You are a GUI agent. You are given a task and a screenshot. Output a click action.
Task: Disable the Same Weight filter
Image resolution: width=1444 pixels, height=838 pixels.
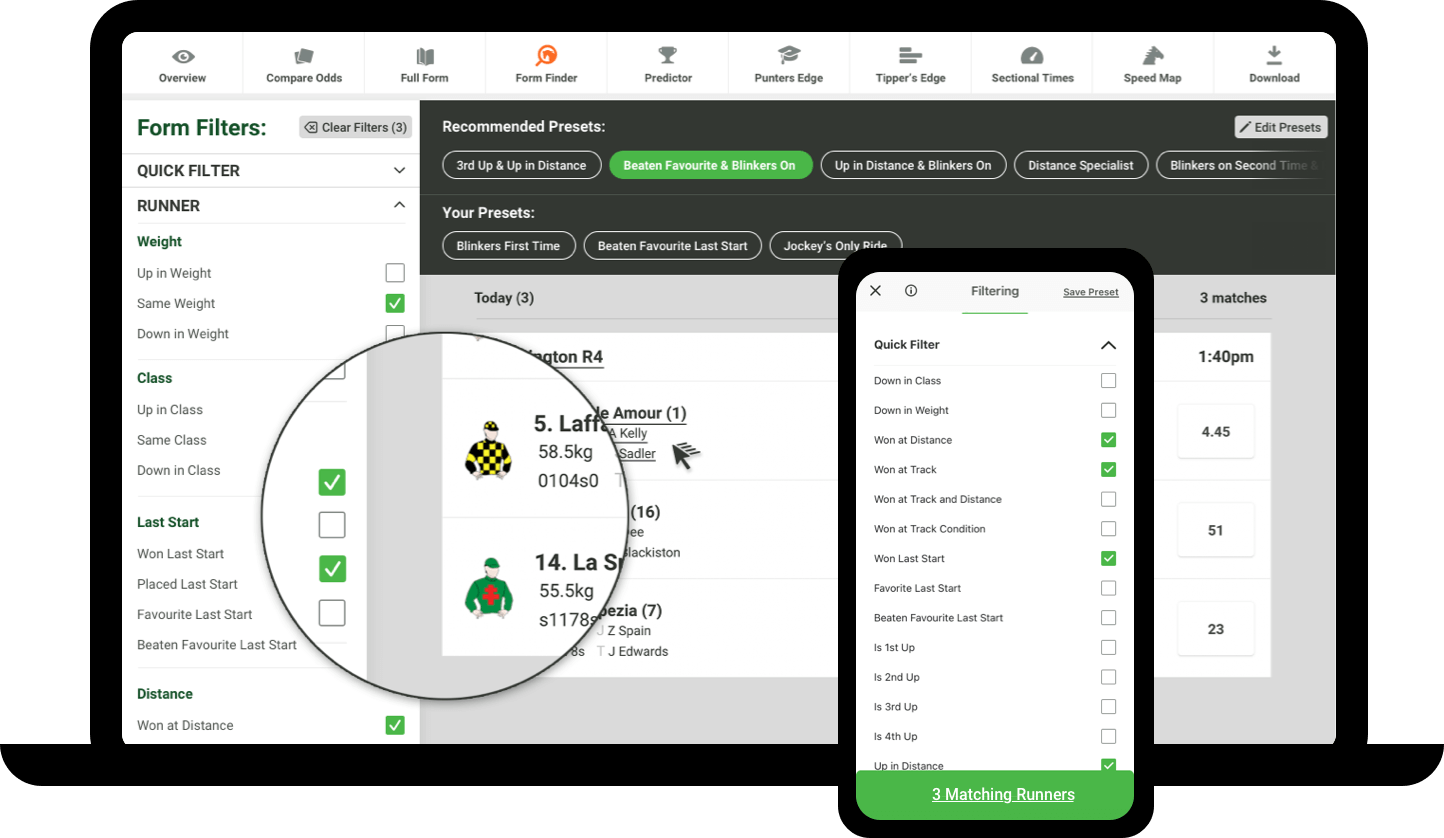click(x=395, y=303)
